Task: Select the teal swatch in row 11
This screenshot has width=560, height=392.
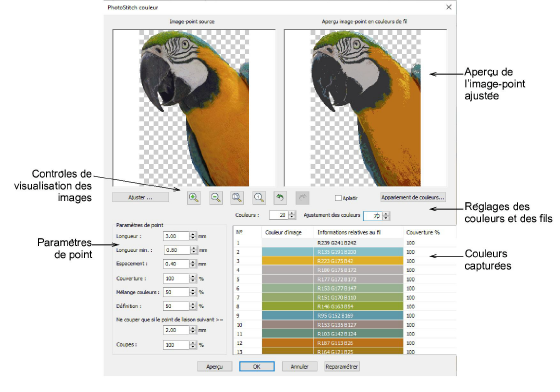Action: [288, 334]
